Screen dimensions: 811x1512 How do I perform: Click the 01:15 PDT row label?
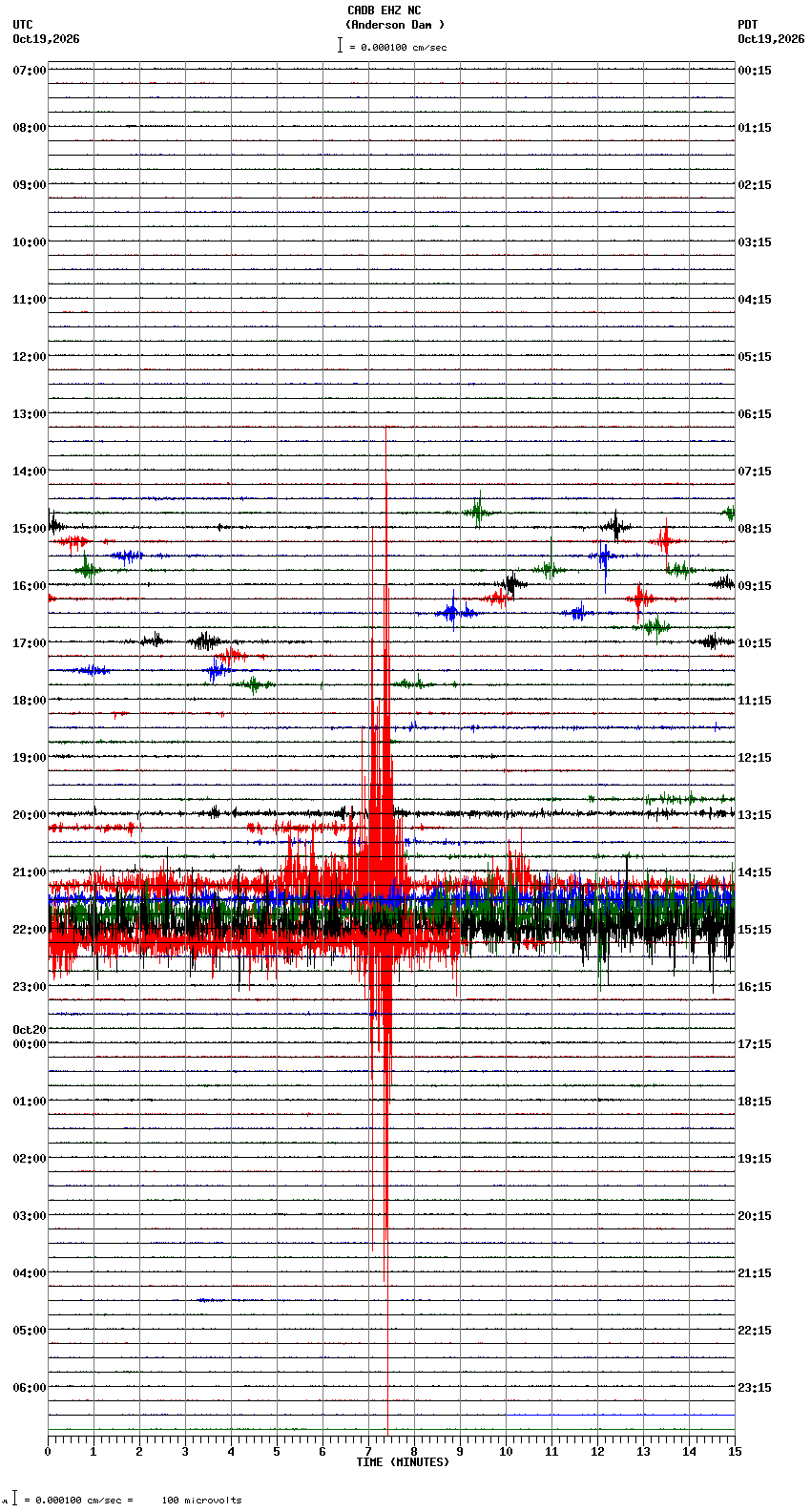click(x=755, y=128)
